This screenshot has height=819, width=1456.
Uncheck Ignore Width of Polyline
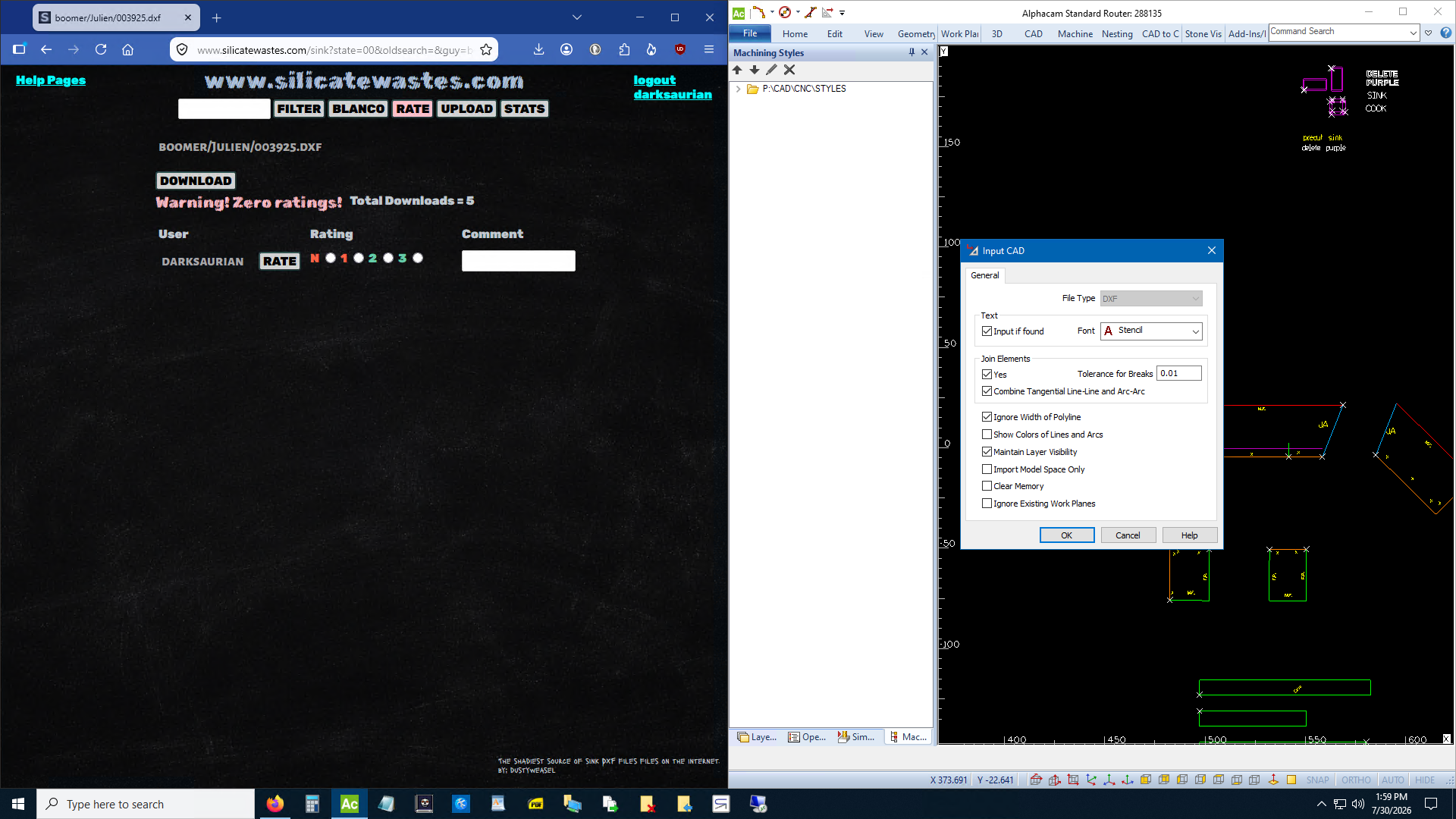[987, 417]
